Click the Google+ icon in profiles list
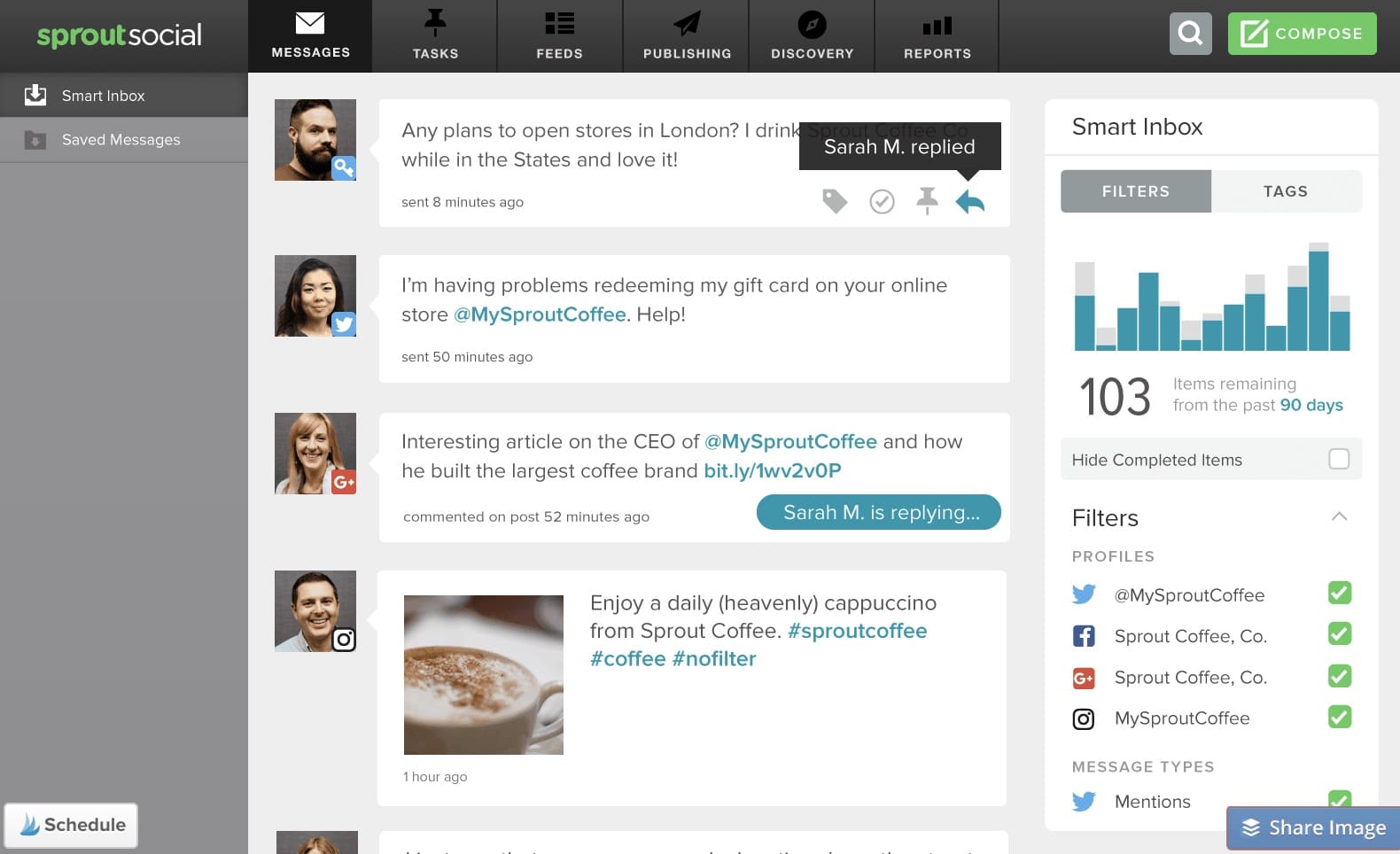 tap(1084, 678)
